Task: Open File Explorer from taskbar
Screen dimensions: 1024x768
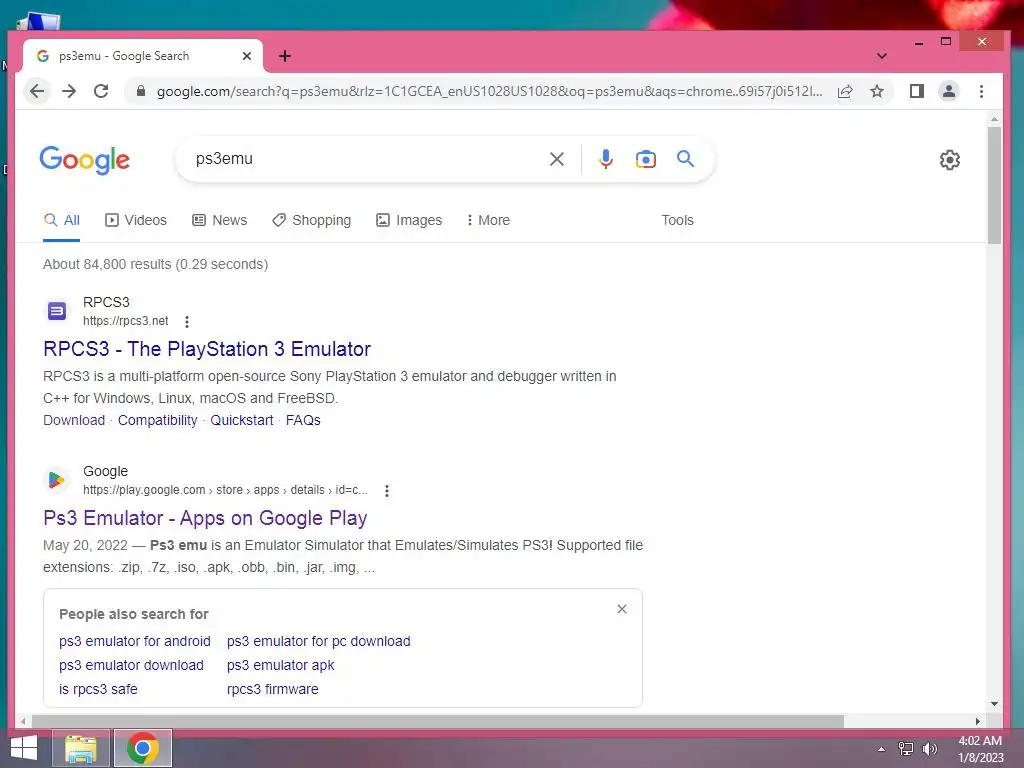Action: (81, 748)
